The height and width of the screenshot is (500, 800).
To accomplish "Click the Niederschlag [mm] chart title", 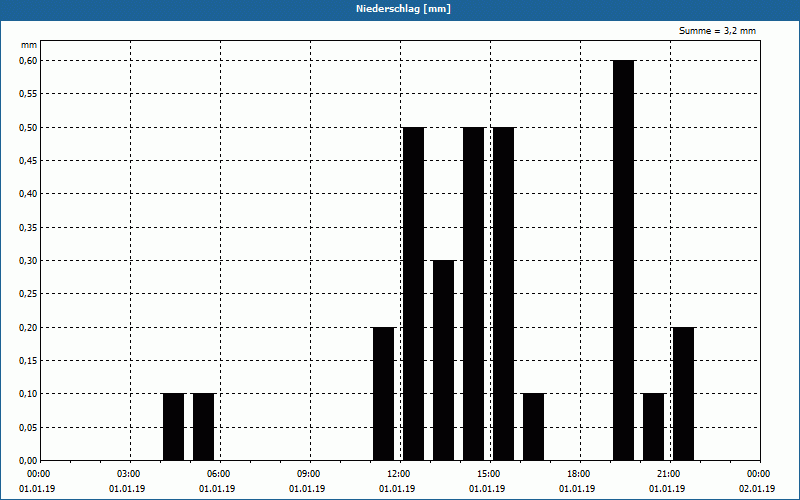I will click(x=403, y=9).
